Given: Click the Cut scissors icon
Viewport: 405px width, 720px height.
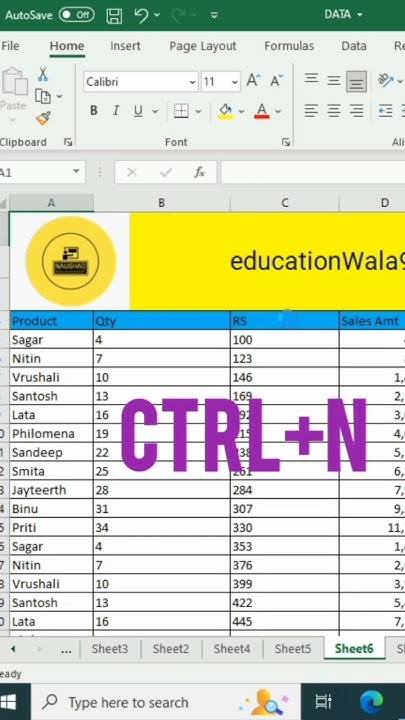Looking at the screenshot, I should (43, 73).
